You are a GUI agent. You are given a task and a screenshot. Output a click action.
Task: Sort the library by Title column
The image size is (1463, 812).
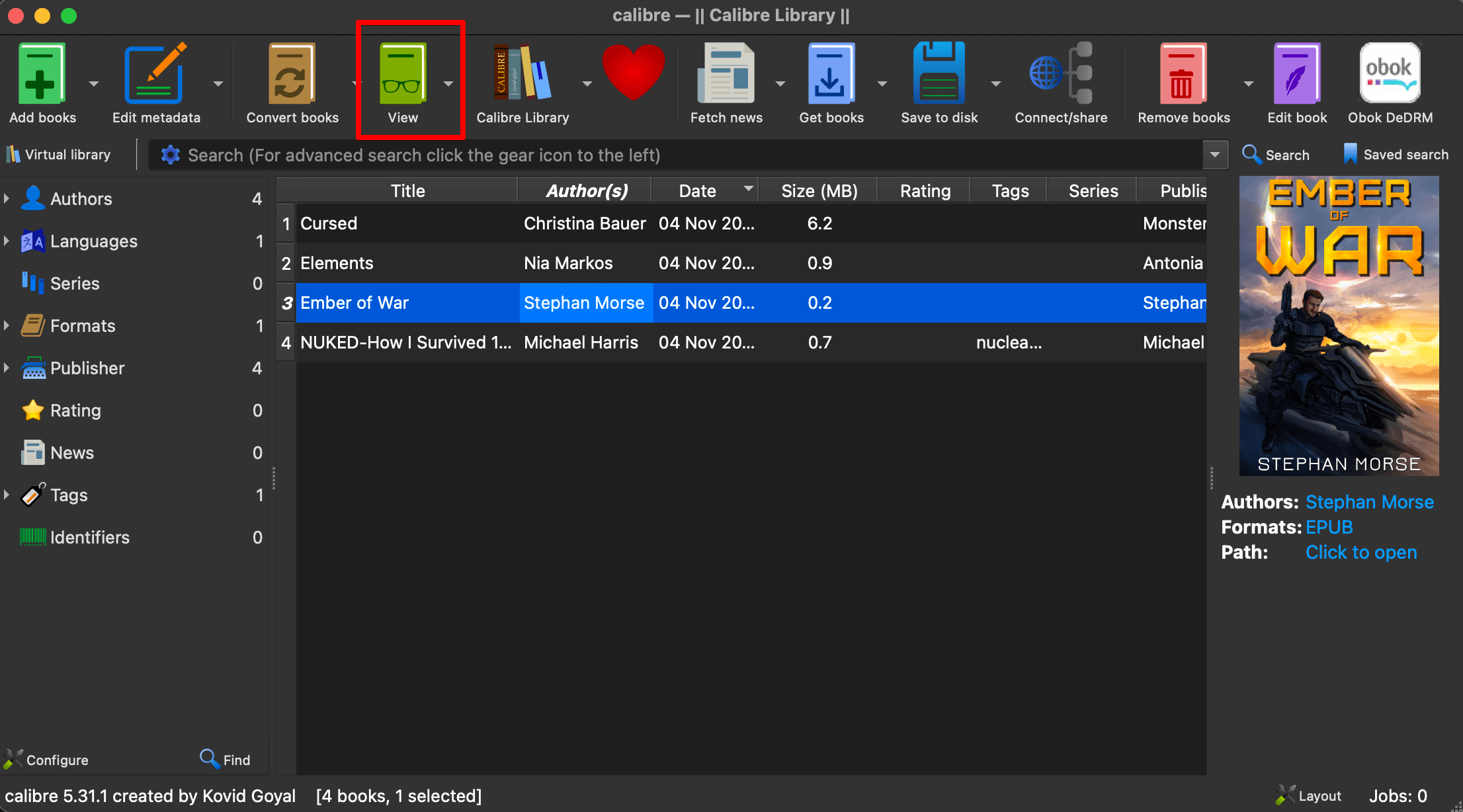[x=407, y=190]
